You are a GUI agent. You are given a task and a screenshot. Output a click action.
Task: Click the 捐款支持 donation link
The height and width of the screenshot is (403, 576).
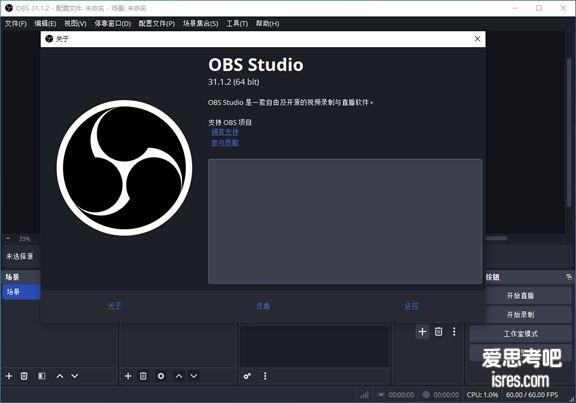pyautogui.click(x=225, y=132)
